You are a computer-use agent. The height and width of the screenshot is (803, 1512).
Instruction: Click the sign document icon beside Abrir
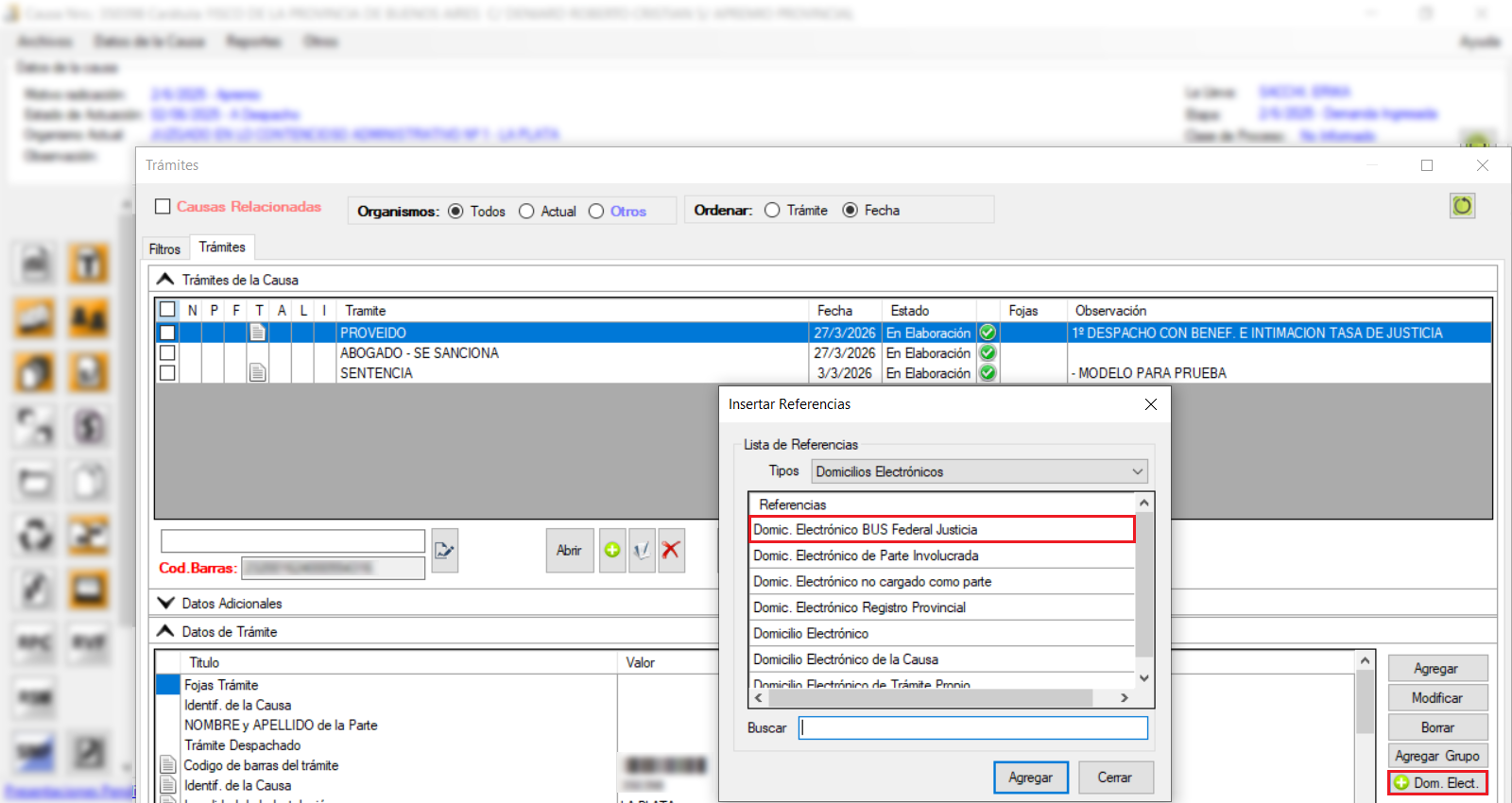point(642,550)
